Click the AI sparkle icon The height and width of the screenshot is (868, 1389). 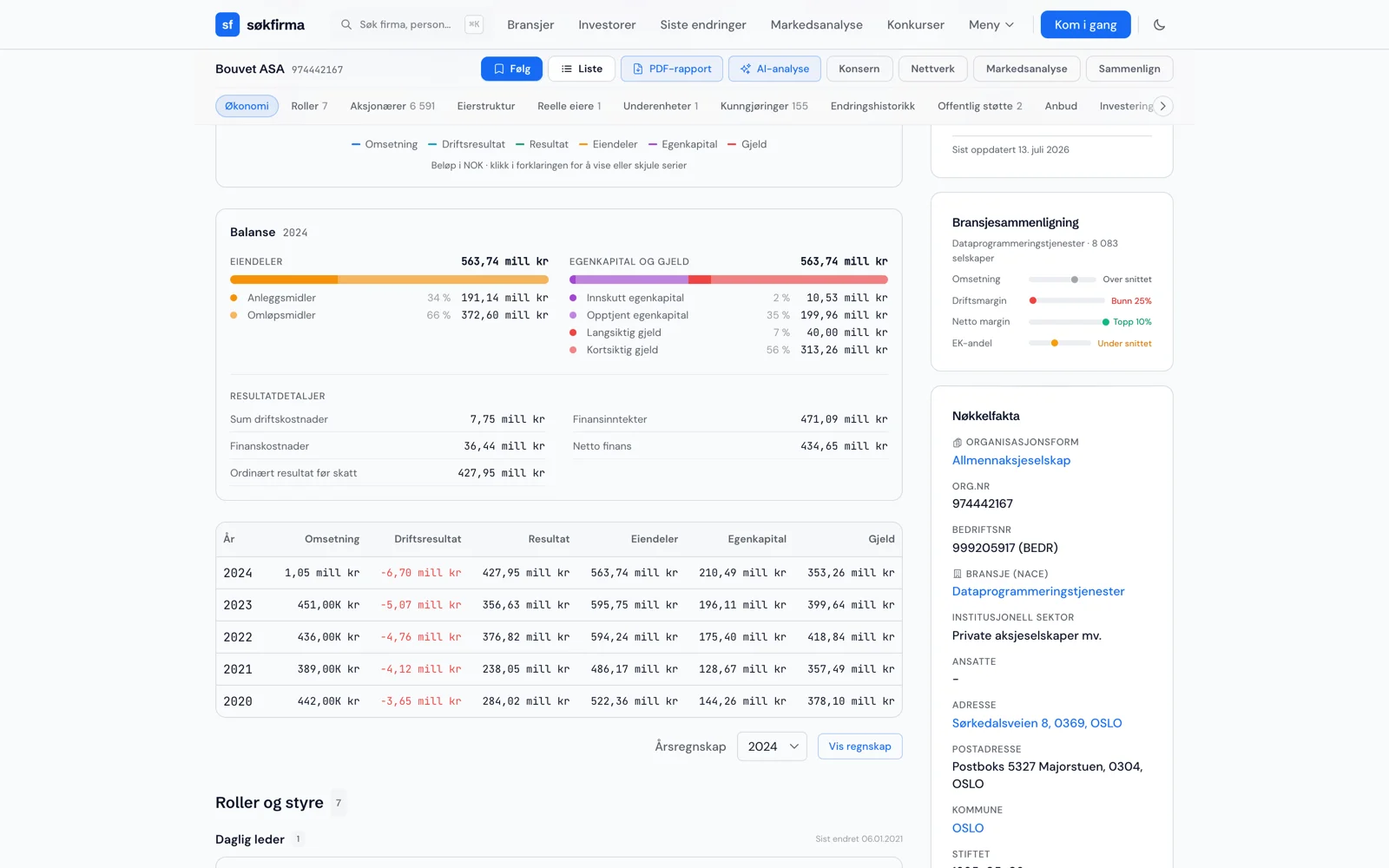point(746,69)
